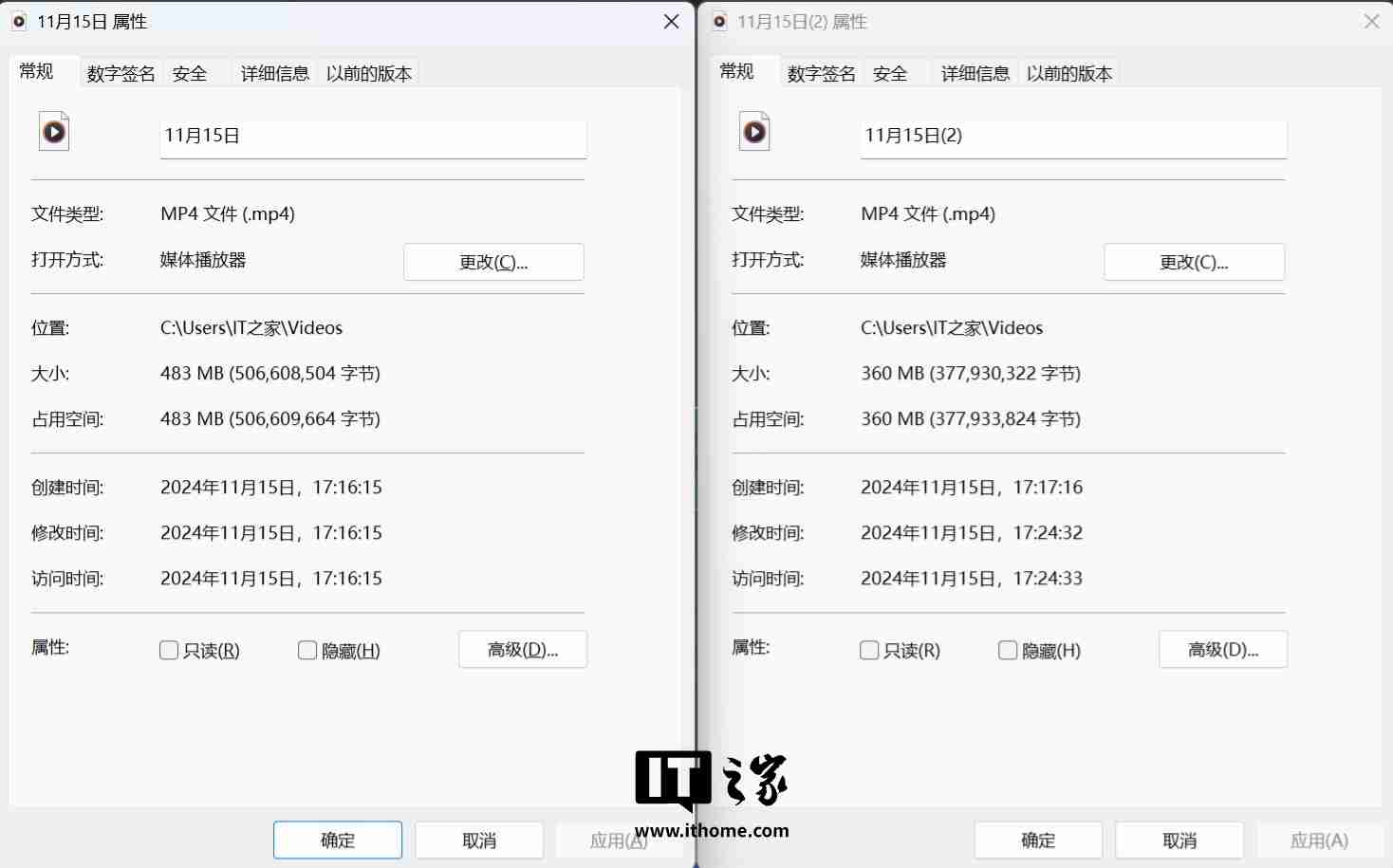Click 高级(D)... button in right dialog

tap(1222, 650)
